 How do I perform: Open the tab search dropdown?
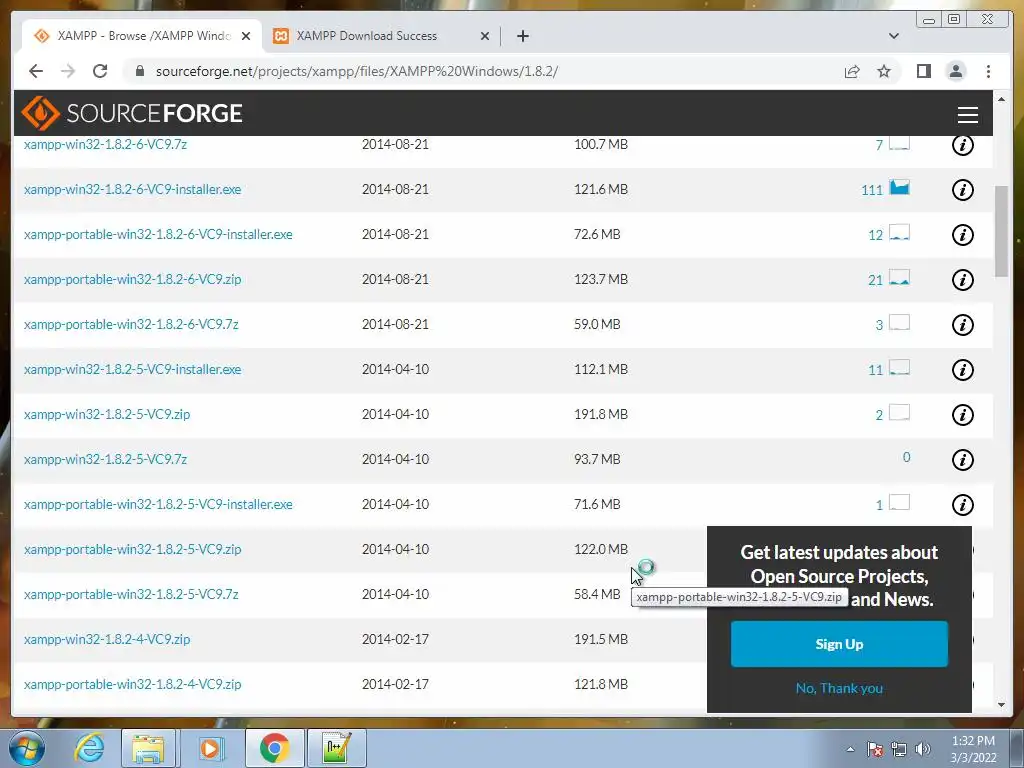point(894,36)
